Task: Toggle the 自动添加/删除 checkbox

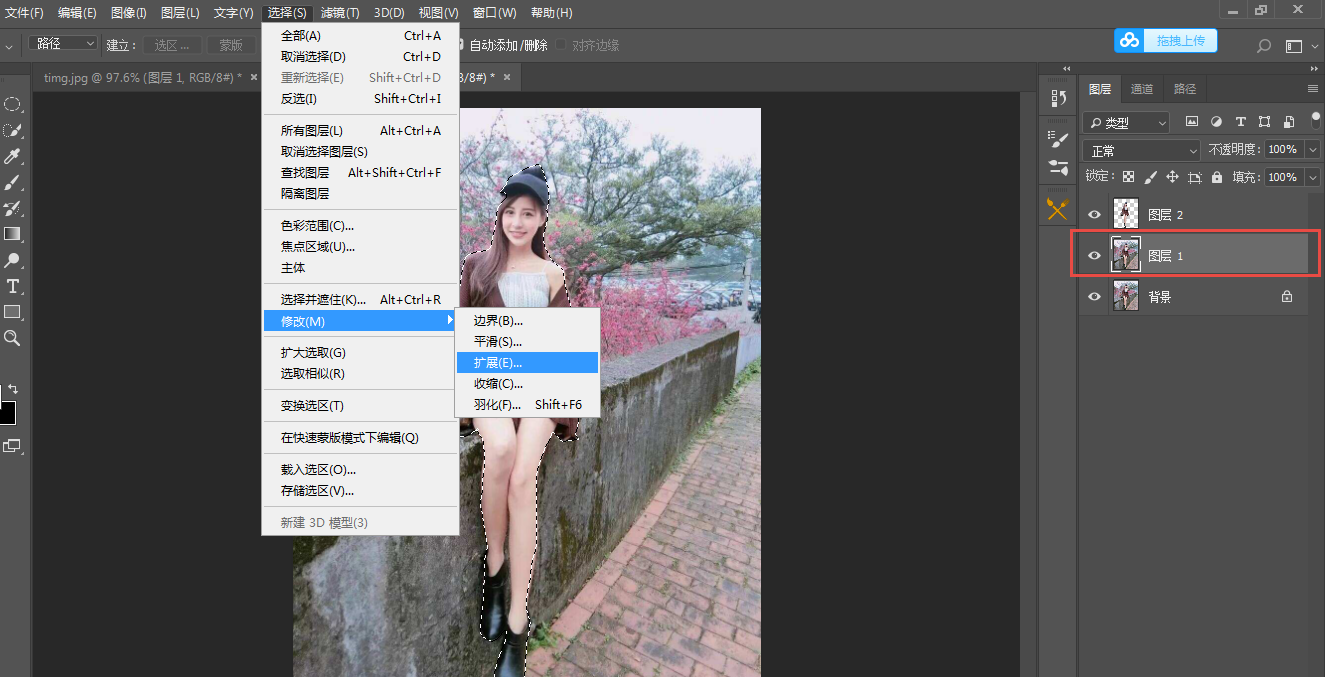Action: pyautogui.click(x=460, y=45)
